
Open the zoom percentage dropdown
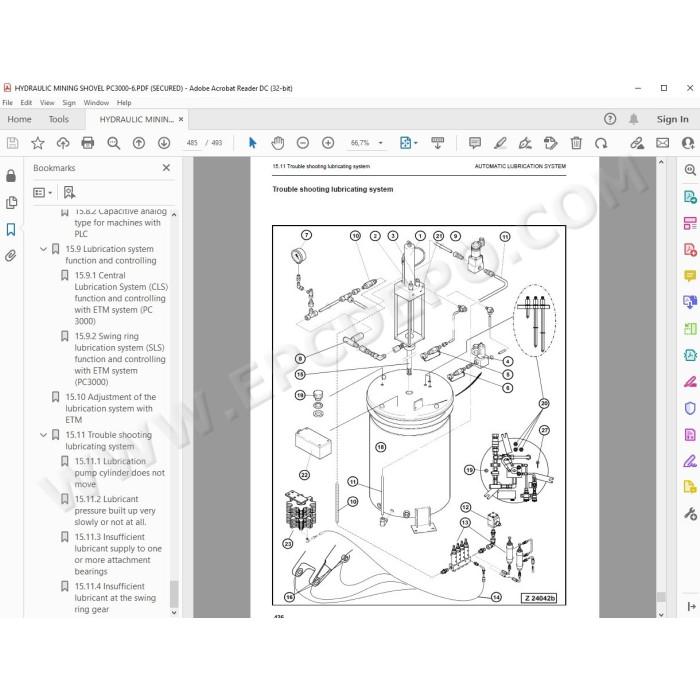(381, 143)
